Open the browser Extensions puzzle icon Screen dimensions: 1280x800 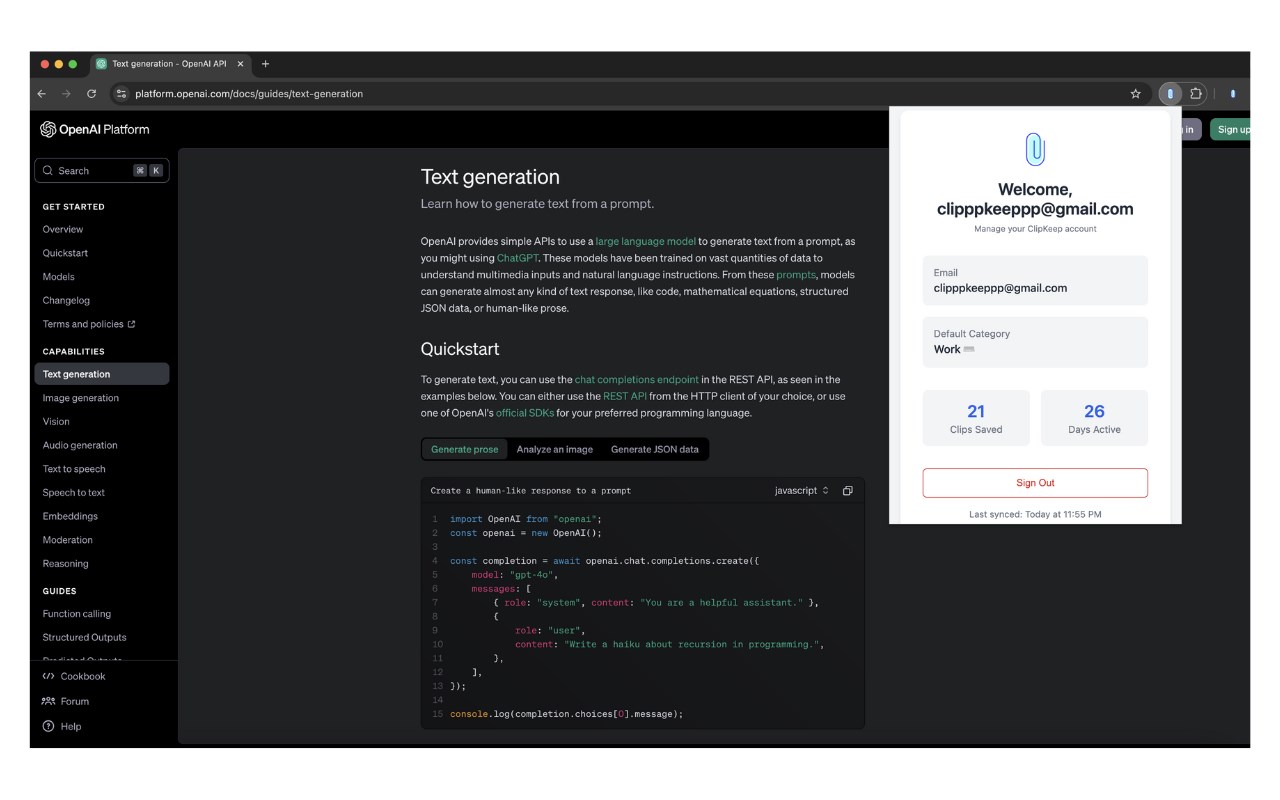pyautogui.click(x=1196, y=93)
